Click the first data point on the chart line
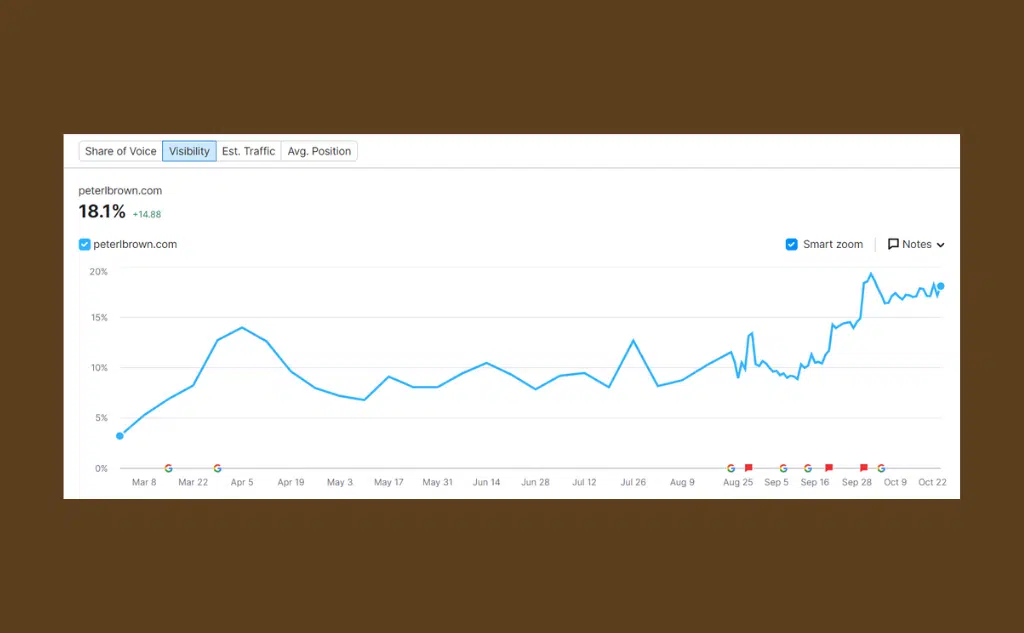 click(x=120, y=436)
